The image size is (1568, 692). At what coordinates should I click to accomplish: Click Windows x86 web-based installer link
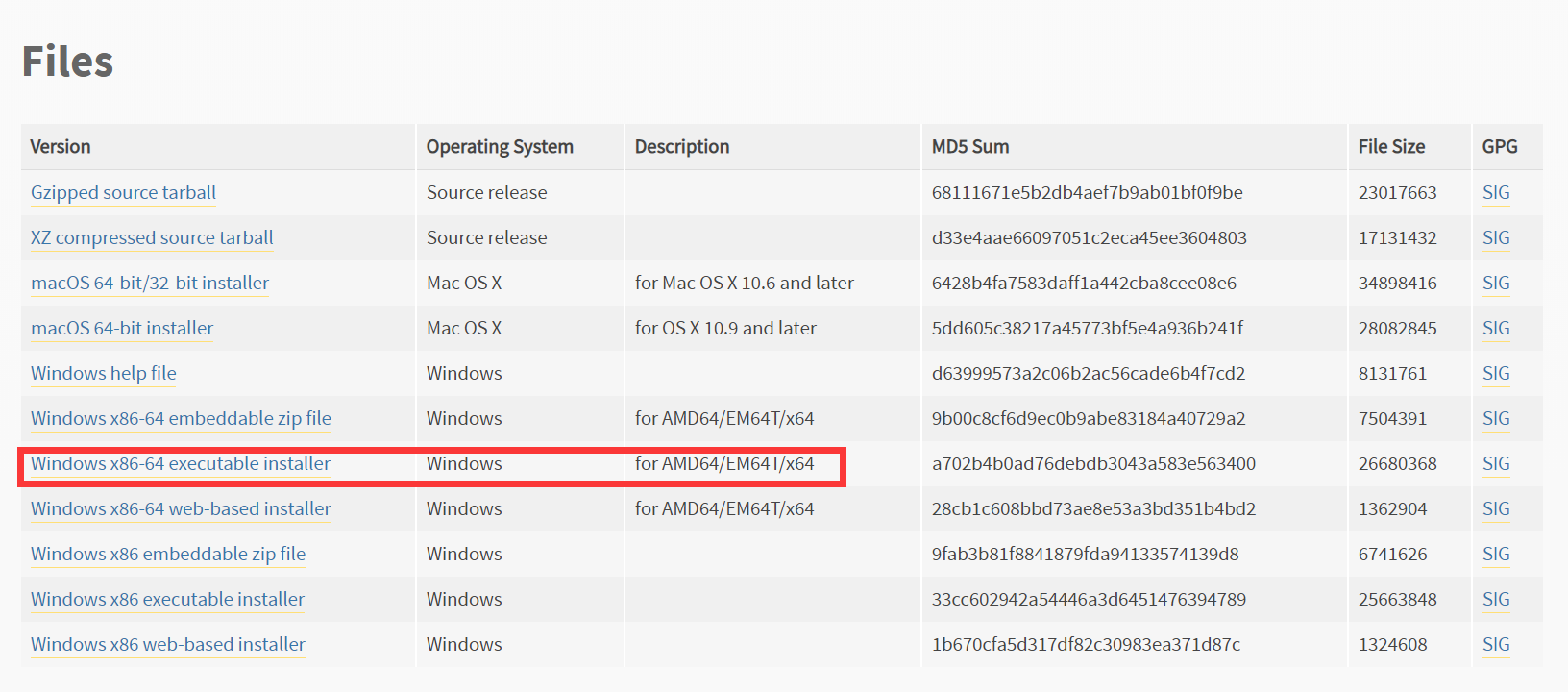tap(168, 644)
